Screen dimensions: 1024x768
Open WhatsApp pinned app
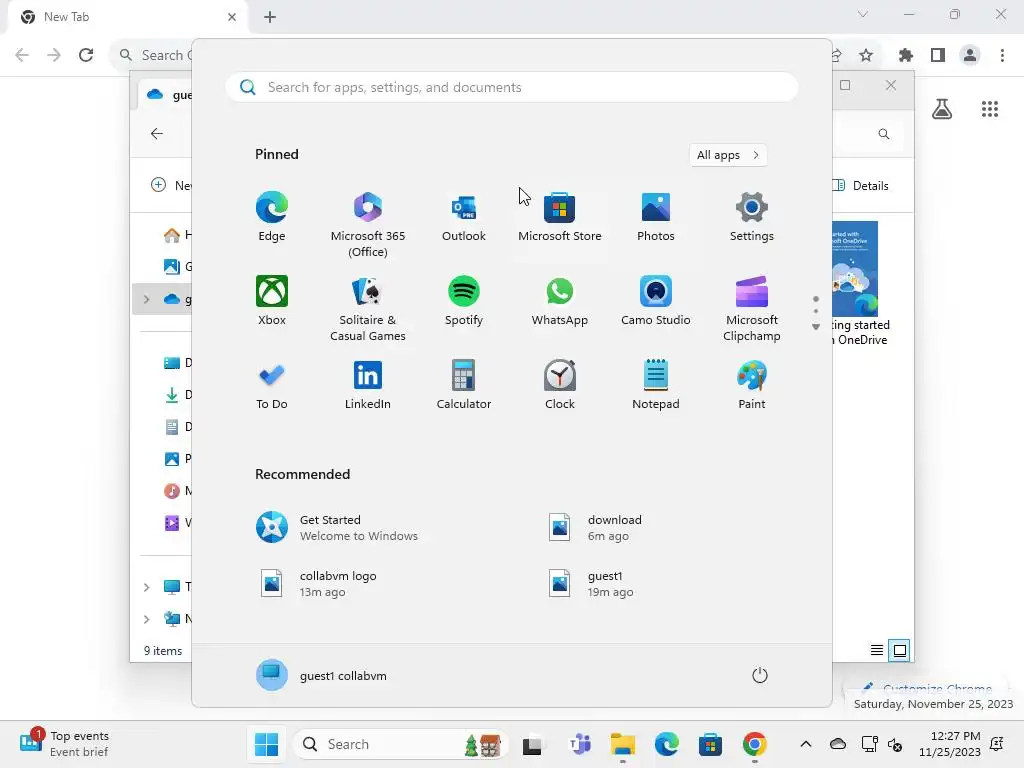(x=560, y=301)
